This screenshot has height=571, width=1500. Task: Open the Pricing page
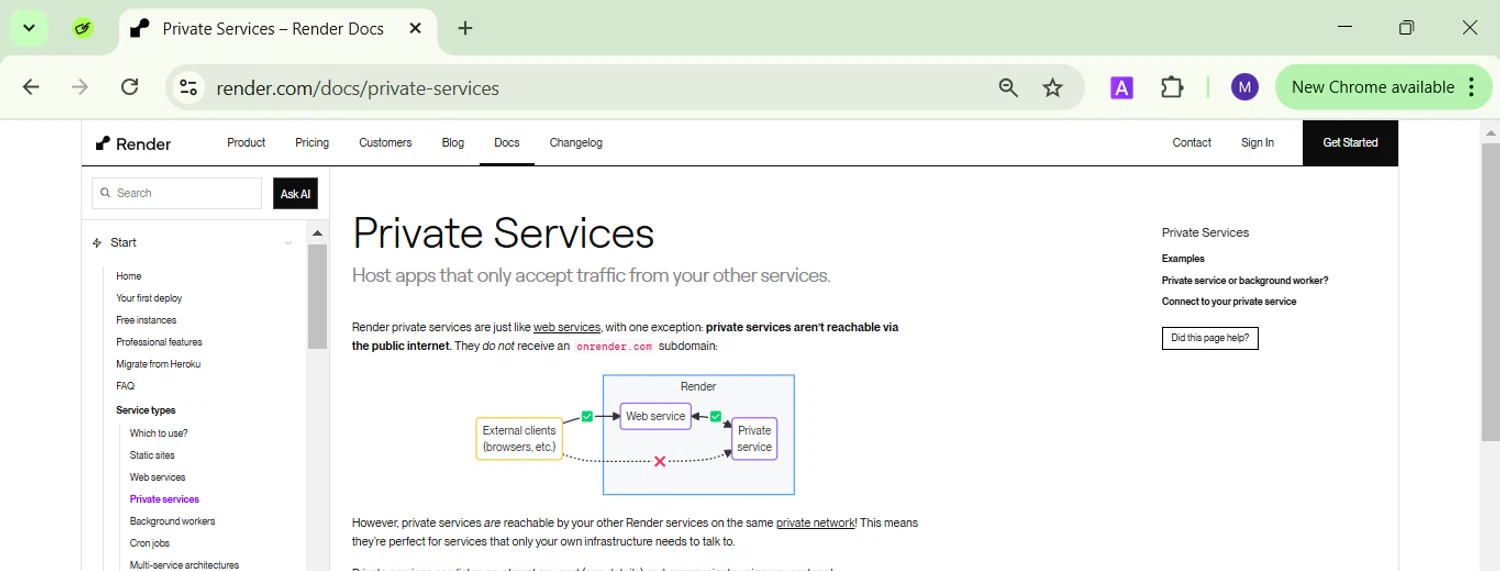tap(312, 143)
